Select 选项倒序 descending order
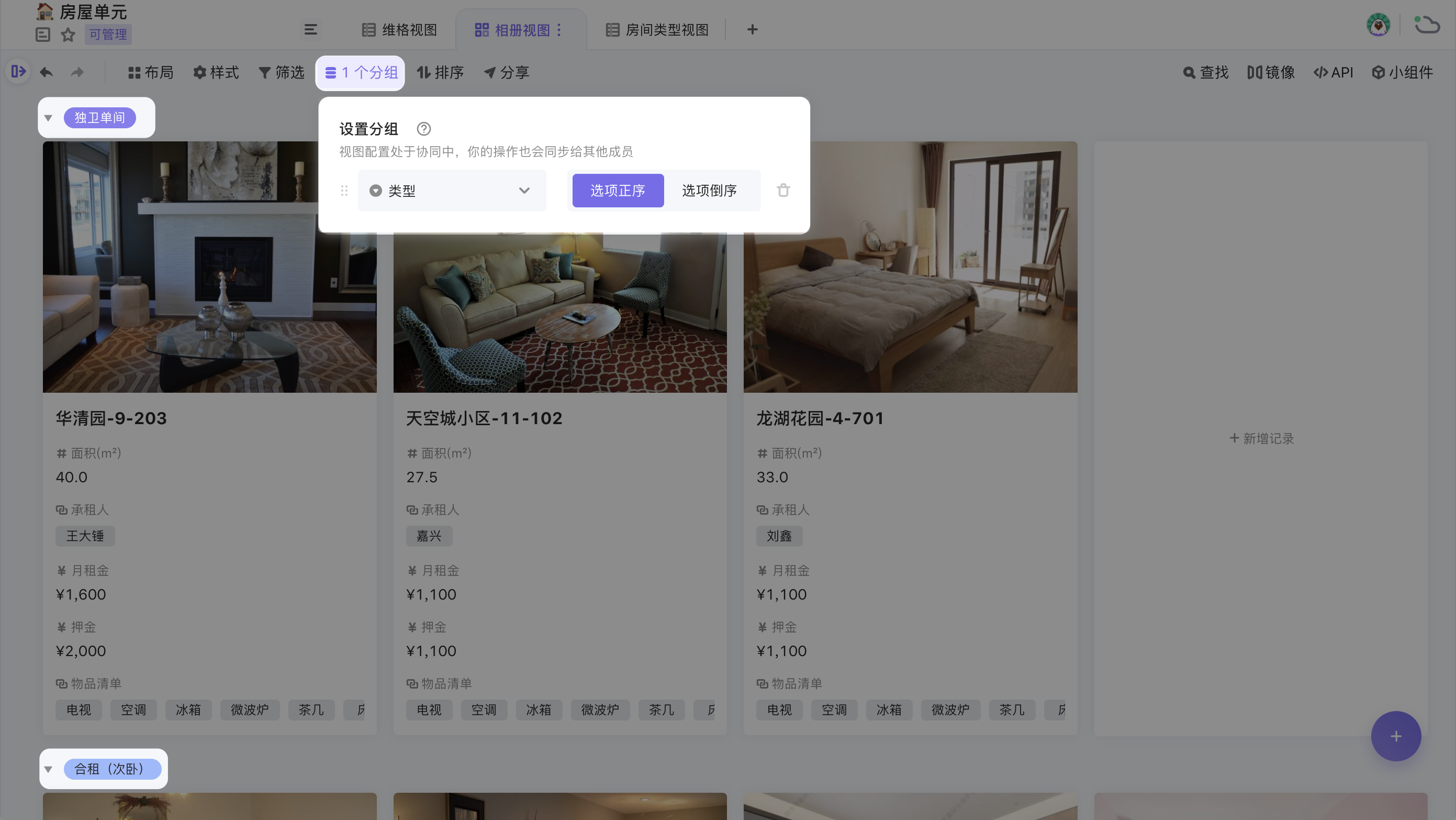The image size is (1456, 820). pyautogui.click(x=710, y=191)
